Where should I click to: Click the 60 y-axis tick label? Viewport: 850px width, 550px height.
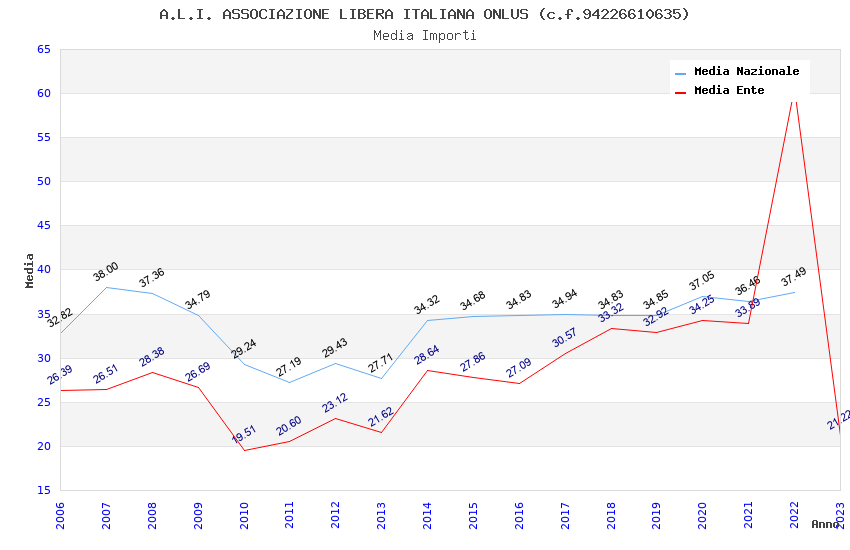coord(44,93)
